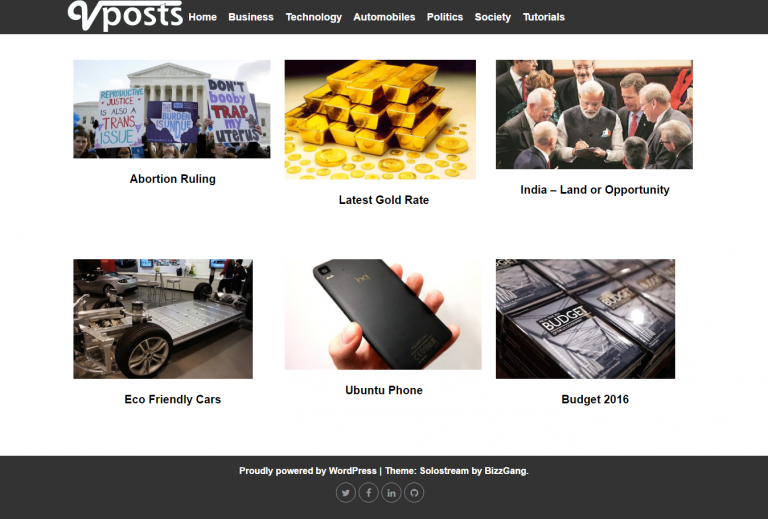Open the GitHub social icon in footer

coord(414,493)
